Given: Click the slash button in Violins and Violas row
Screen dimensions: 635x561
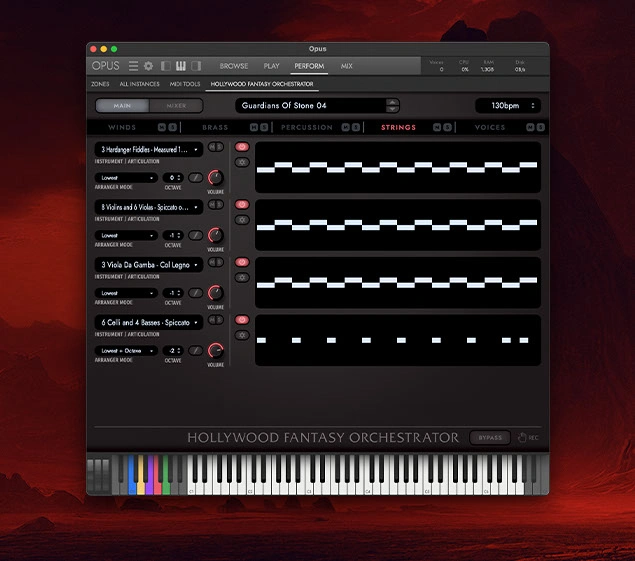Looking at the screenshot, I should 196,235.
